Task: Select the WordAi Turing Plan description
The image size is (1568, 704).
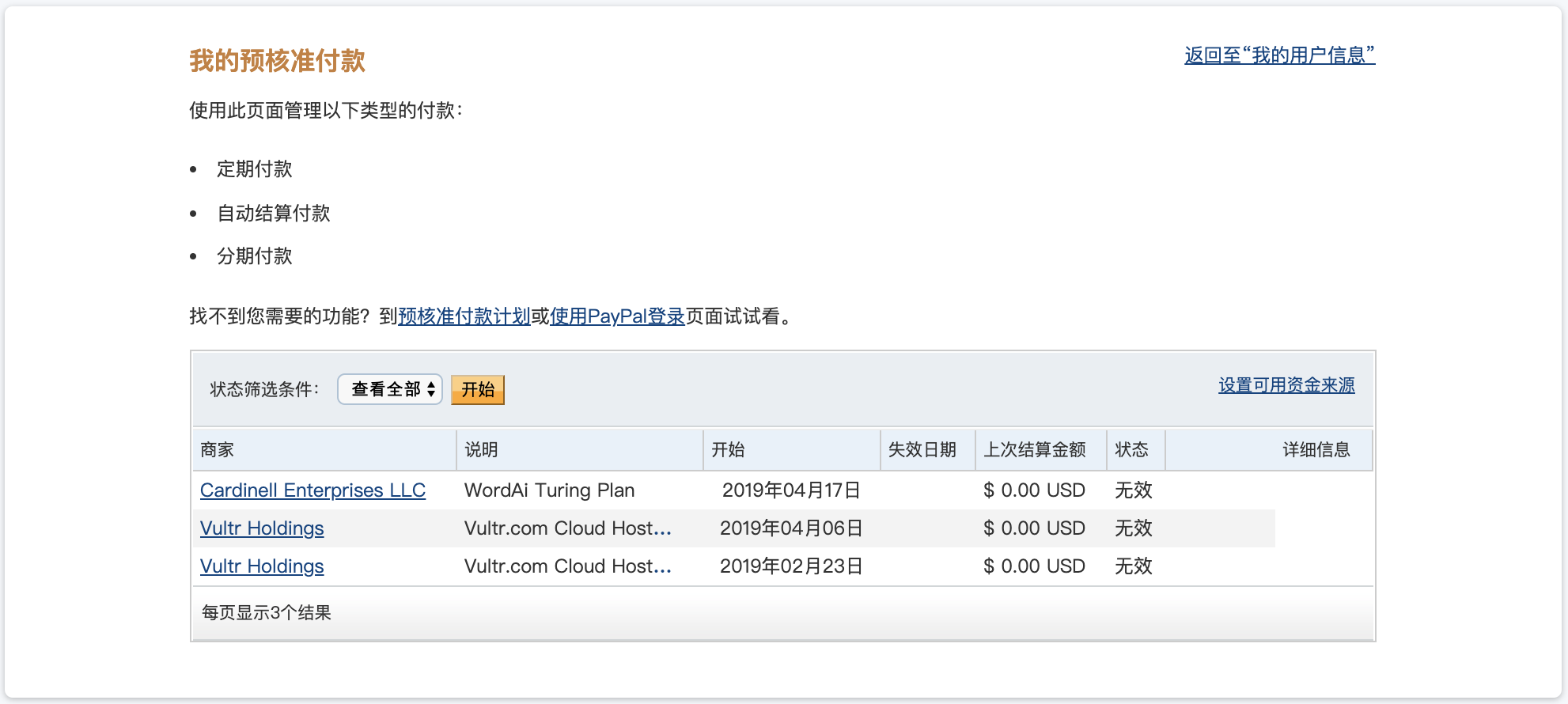Action: (x=550, y=490)
